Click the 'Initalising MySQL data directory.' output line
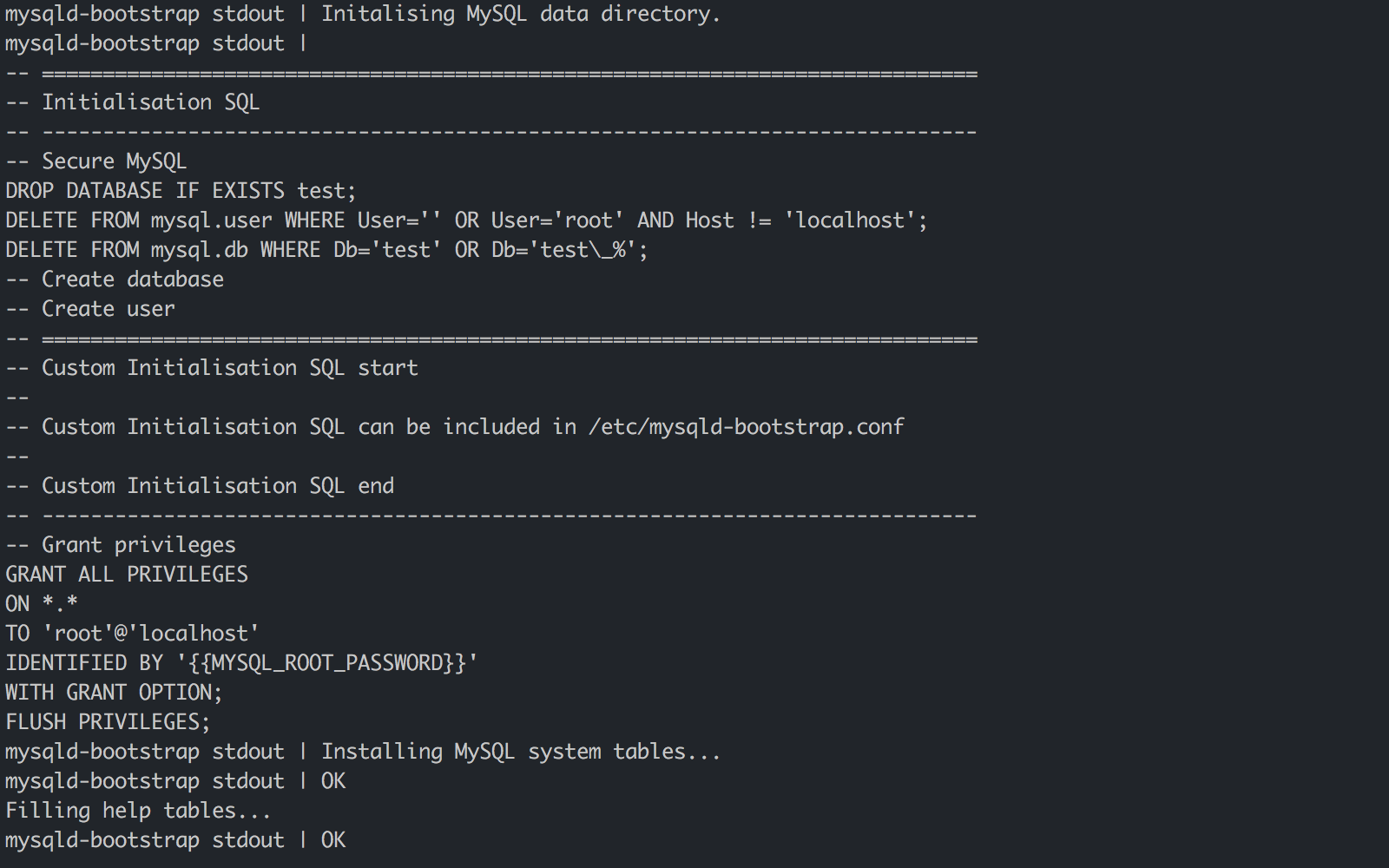Viewport: 1389px width, 868px height. tap(520, 15)
